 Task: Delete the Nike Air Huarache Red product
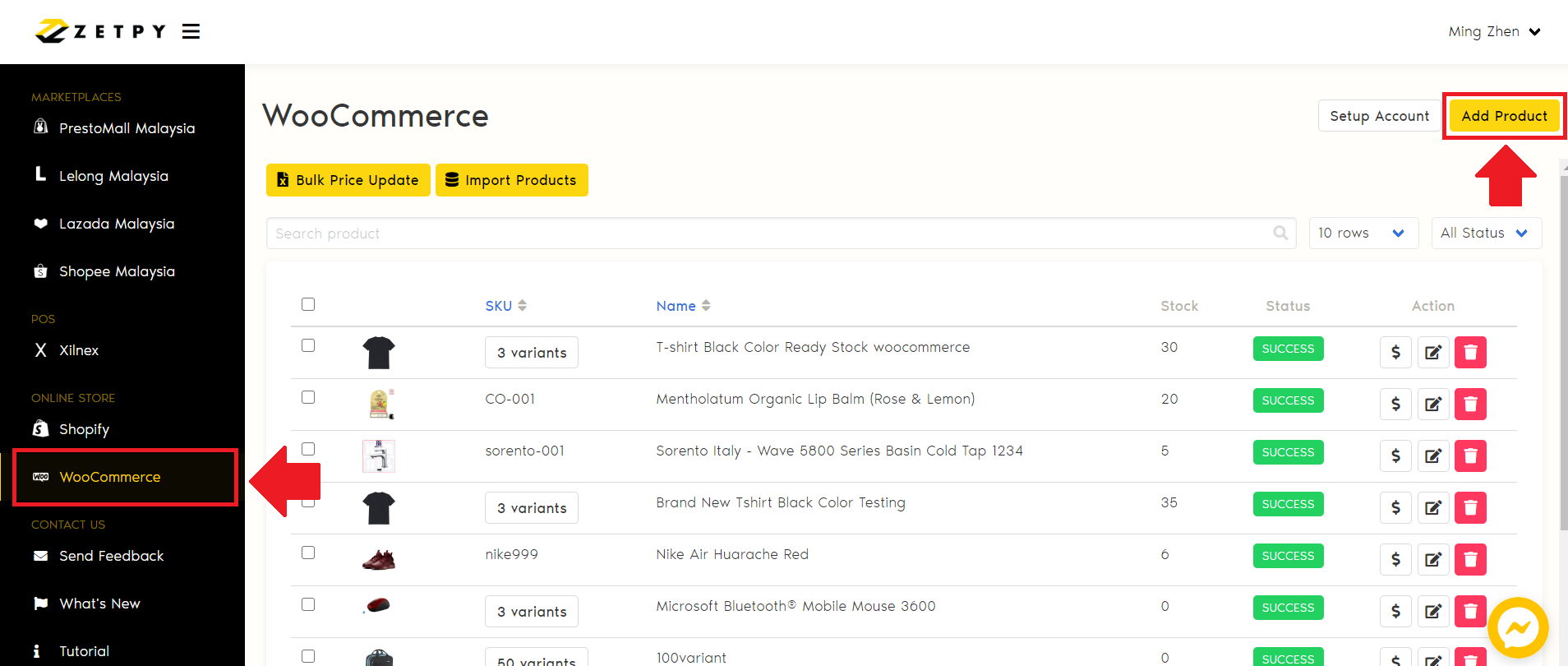[1470, 559]
